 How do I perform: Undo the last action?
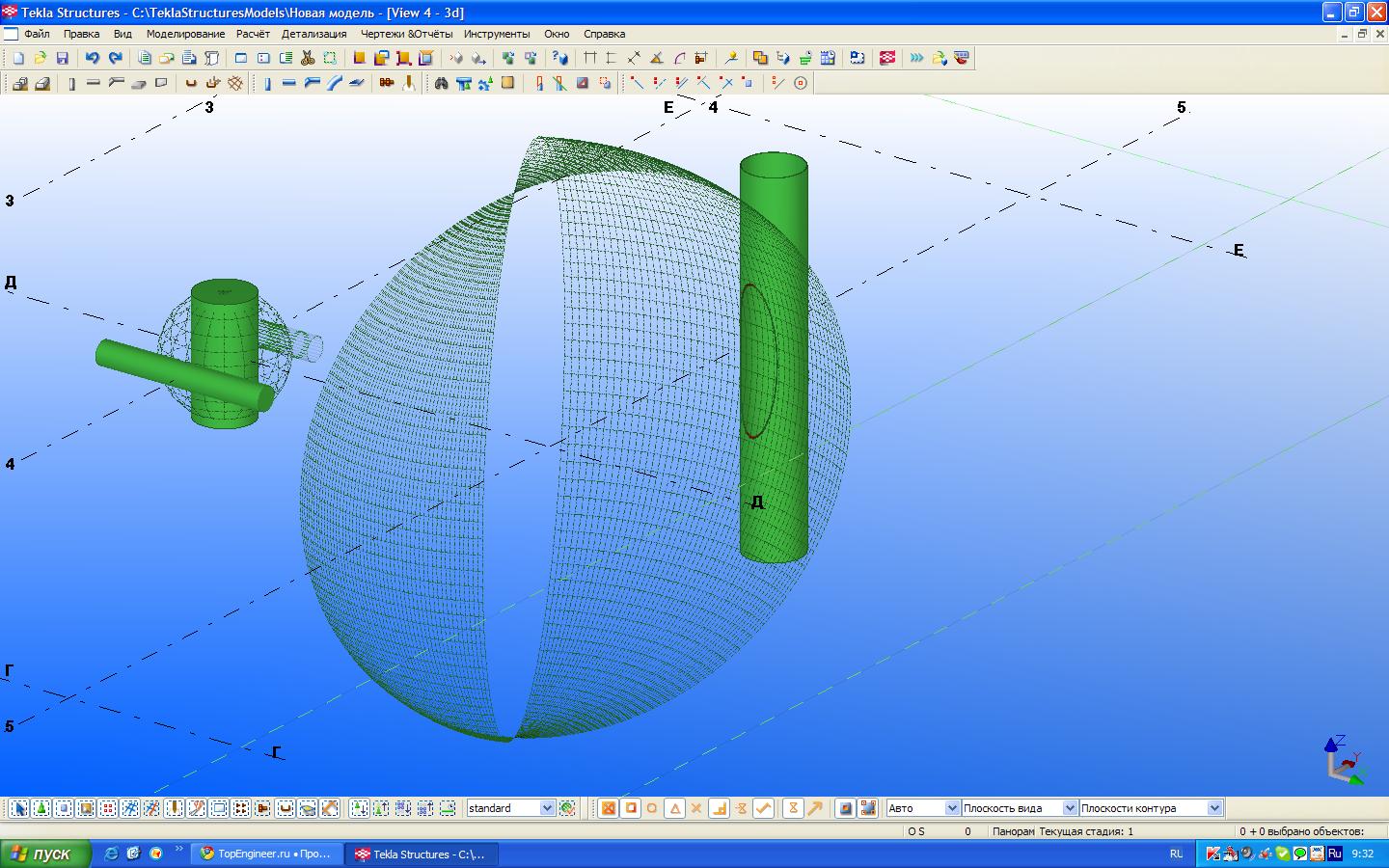click(x=93, y=58)
